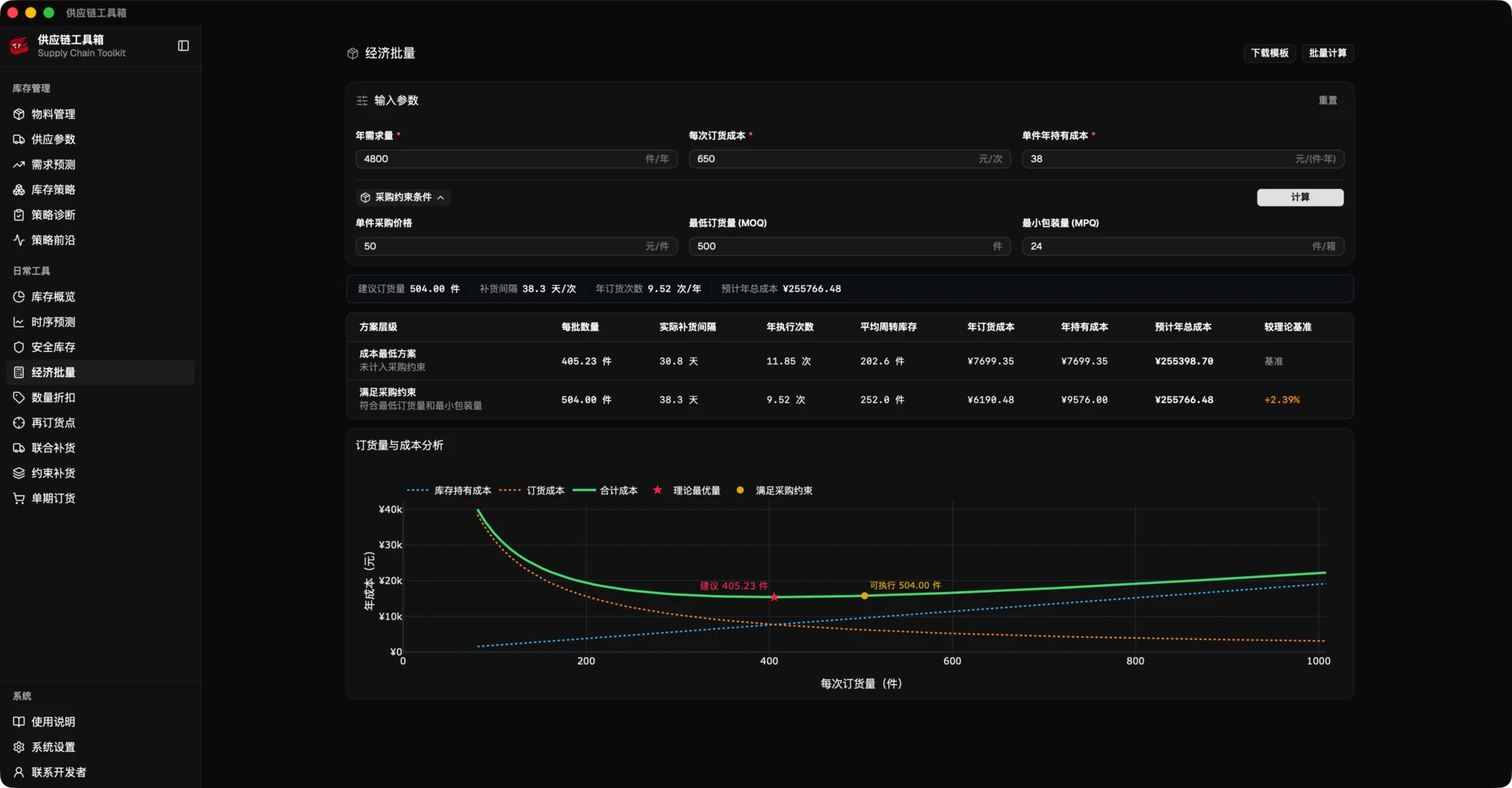Click the 策略前沿 pulse icon
The width and height of the screenshot is (1512, 788).
tap(19, 240)
